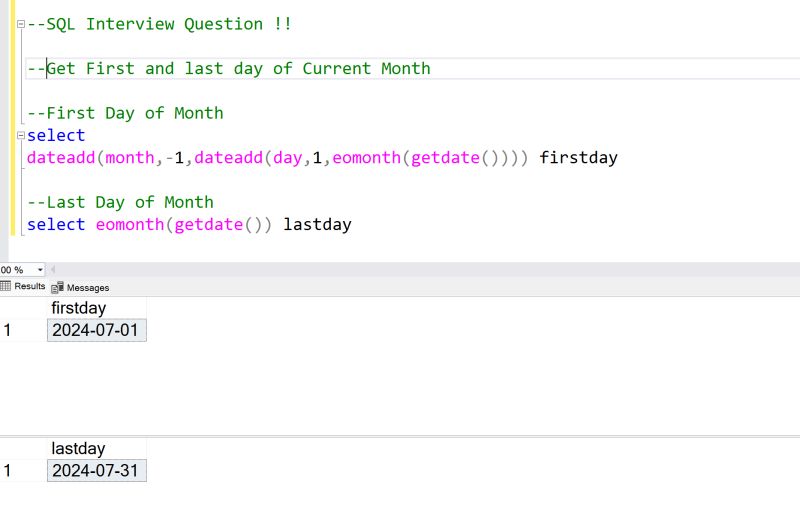Click the lastday alias in the query
800x515 pixels.
tap(317, 225)
